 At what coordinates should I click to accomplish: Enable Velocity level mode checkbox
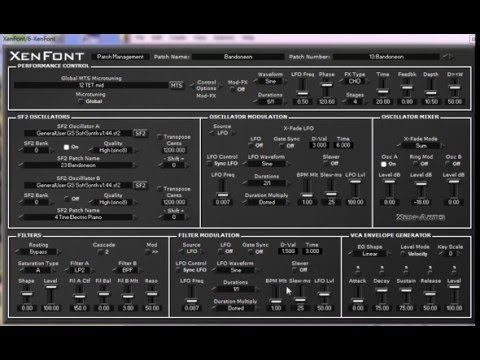403,254
